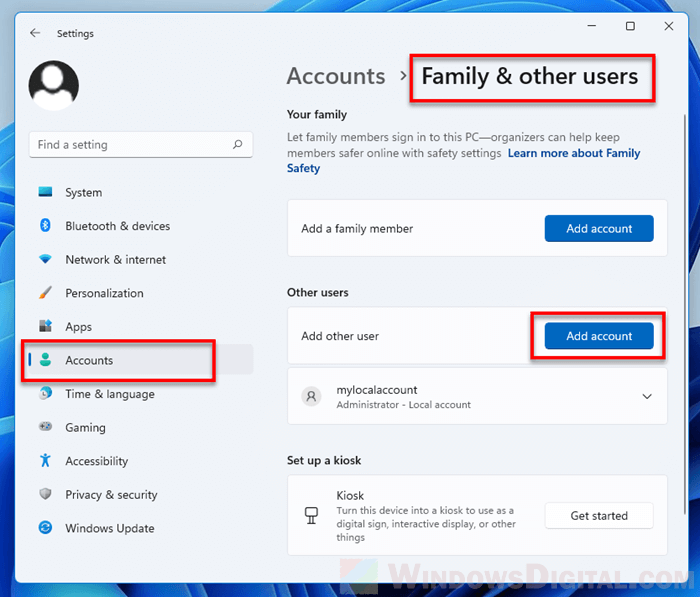The height and width of the screenshot is (597, 700).
Task: Click the Time & language globe icon
Action: (45, 393)
